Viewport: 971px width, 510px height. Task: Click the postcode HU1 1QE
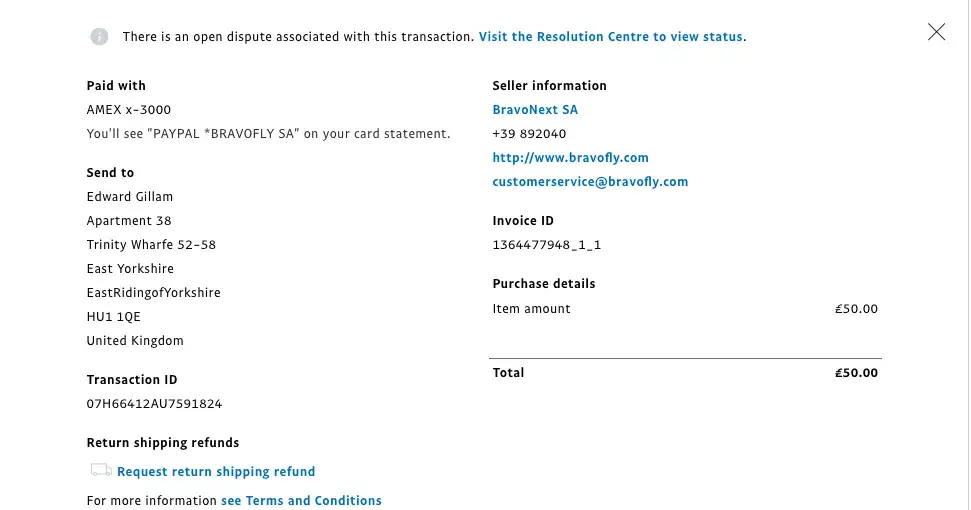tap(114, 317)
